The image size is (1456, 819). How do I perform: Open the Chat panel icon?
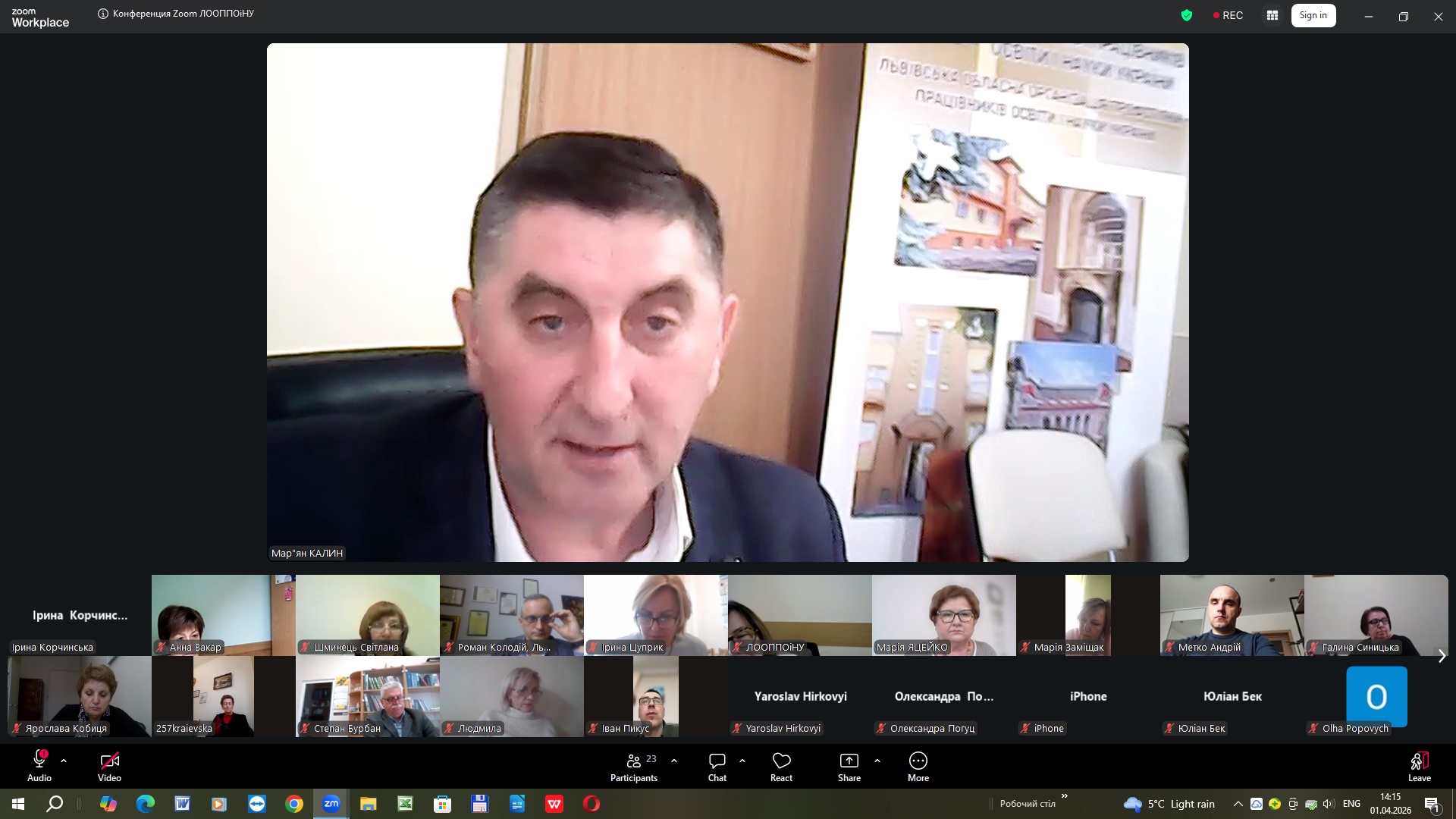717,761
